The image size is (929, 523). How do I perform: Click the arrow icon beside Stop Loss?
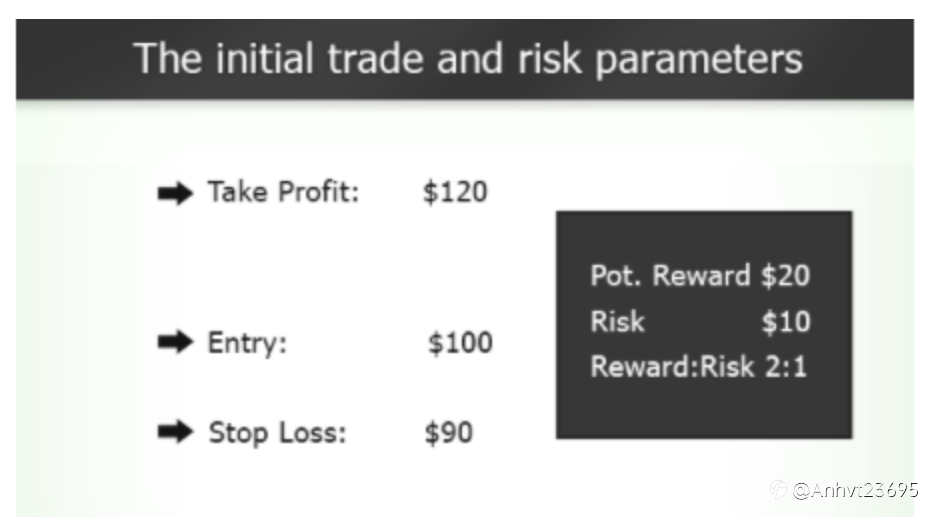click(174, 433)
